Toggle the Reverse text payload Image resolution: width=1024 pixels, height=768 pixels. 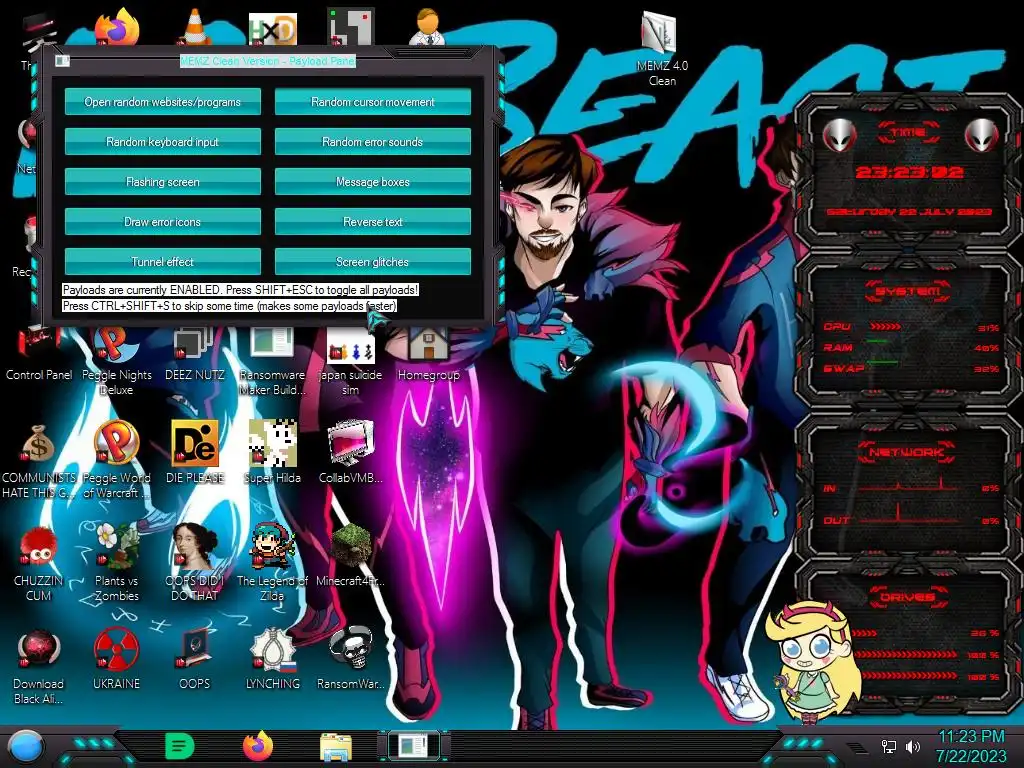(x=372, y=221)
